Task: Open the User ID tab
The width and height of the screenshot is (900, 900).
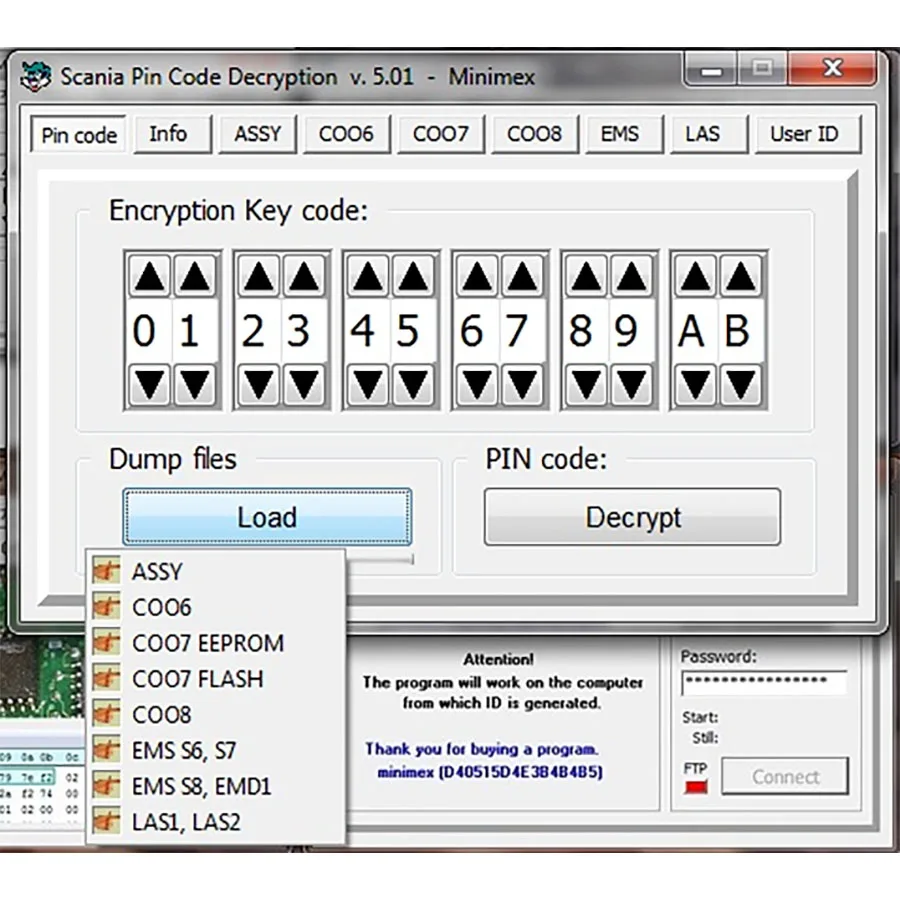Action: 808,134
